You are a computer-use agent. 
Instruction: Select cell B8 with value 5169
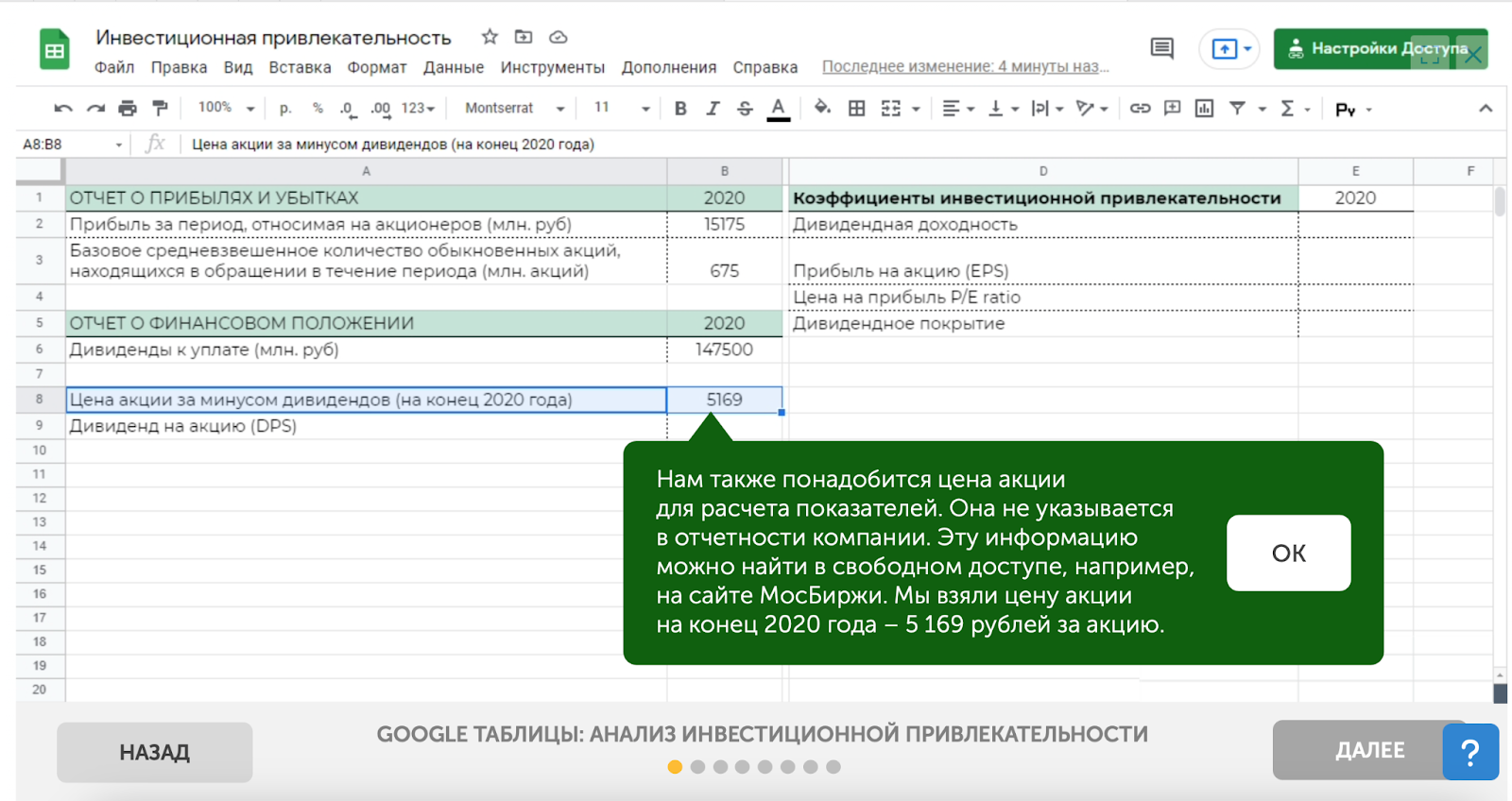point(725,400)
